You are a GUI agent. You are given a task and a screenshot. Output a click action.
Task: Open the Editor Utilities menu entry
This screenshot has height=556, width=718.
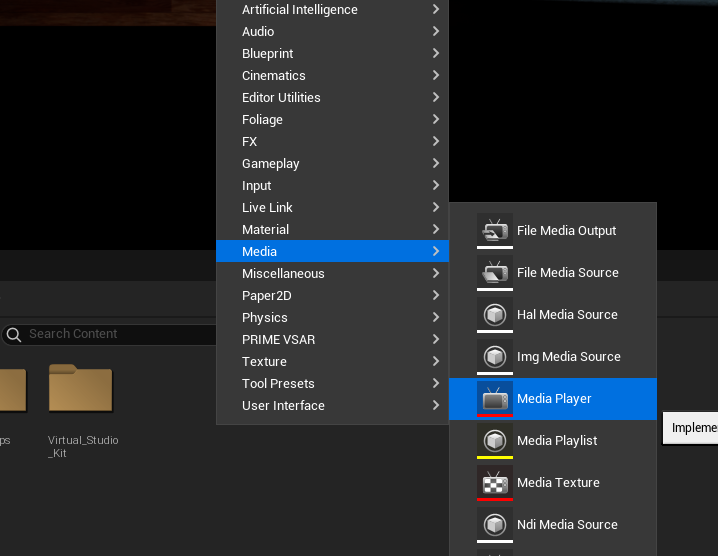pyautogui.click(x=281, y=98)
